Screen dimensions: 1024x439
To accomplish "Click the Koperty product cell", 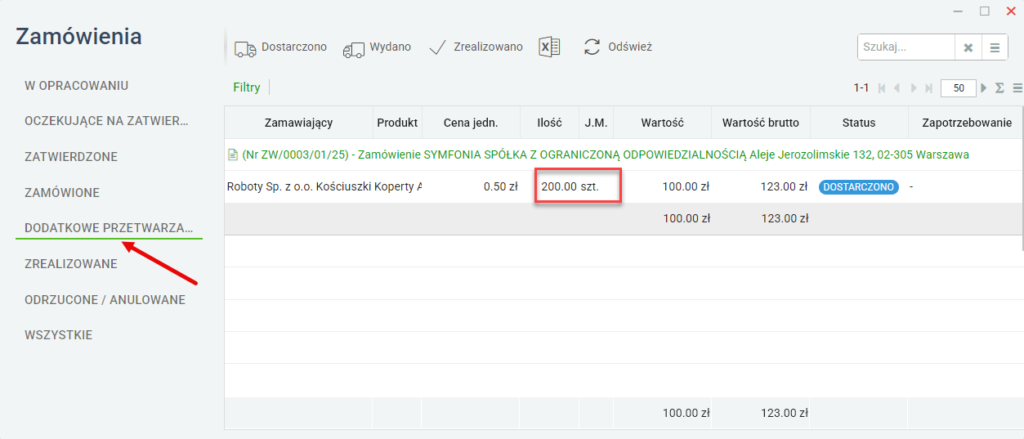I will (x=398, y=187).
